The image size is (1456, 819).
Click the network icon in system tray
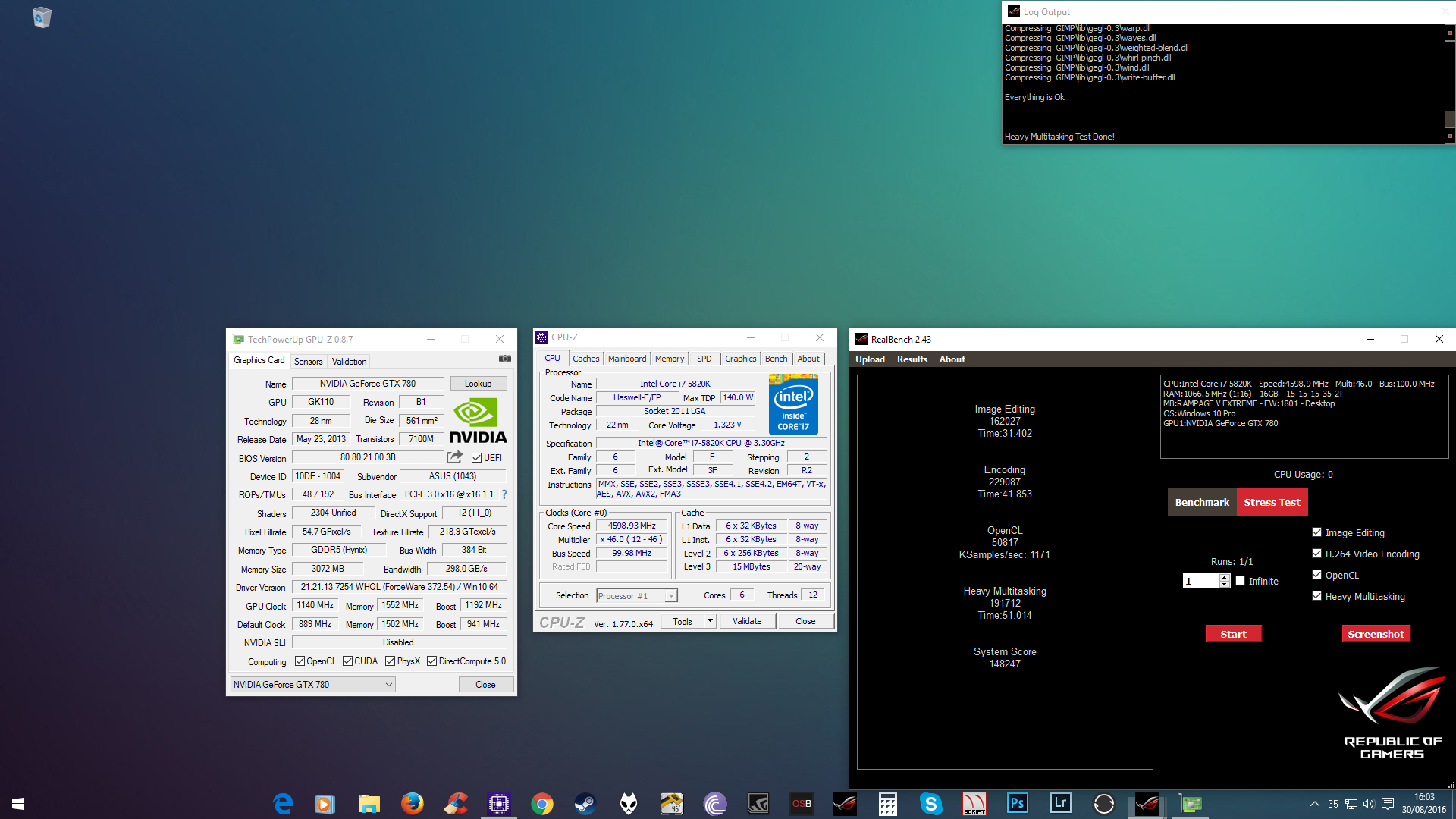pos(1351,804)
